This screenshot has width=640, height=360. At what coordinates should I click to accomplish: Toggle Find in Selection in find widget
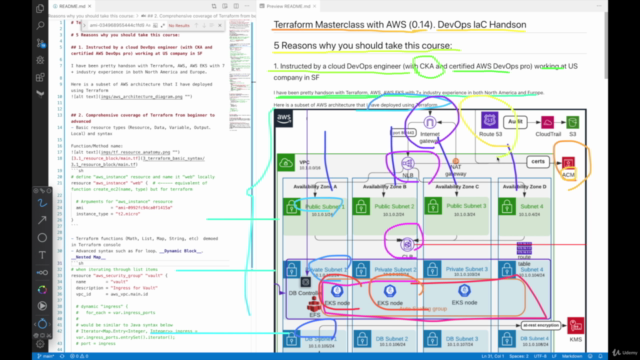point(211,25)
